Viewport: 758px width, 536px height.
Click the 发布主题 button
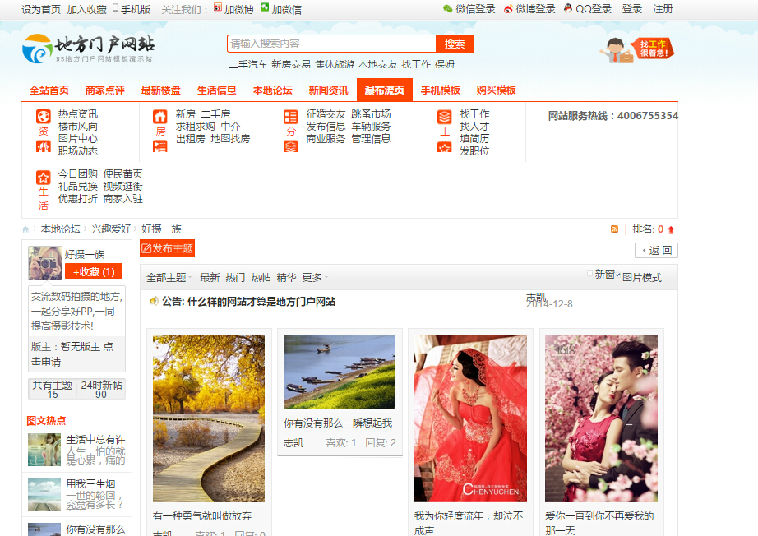[167, 248]
